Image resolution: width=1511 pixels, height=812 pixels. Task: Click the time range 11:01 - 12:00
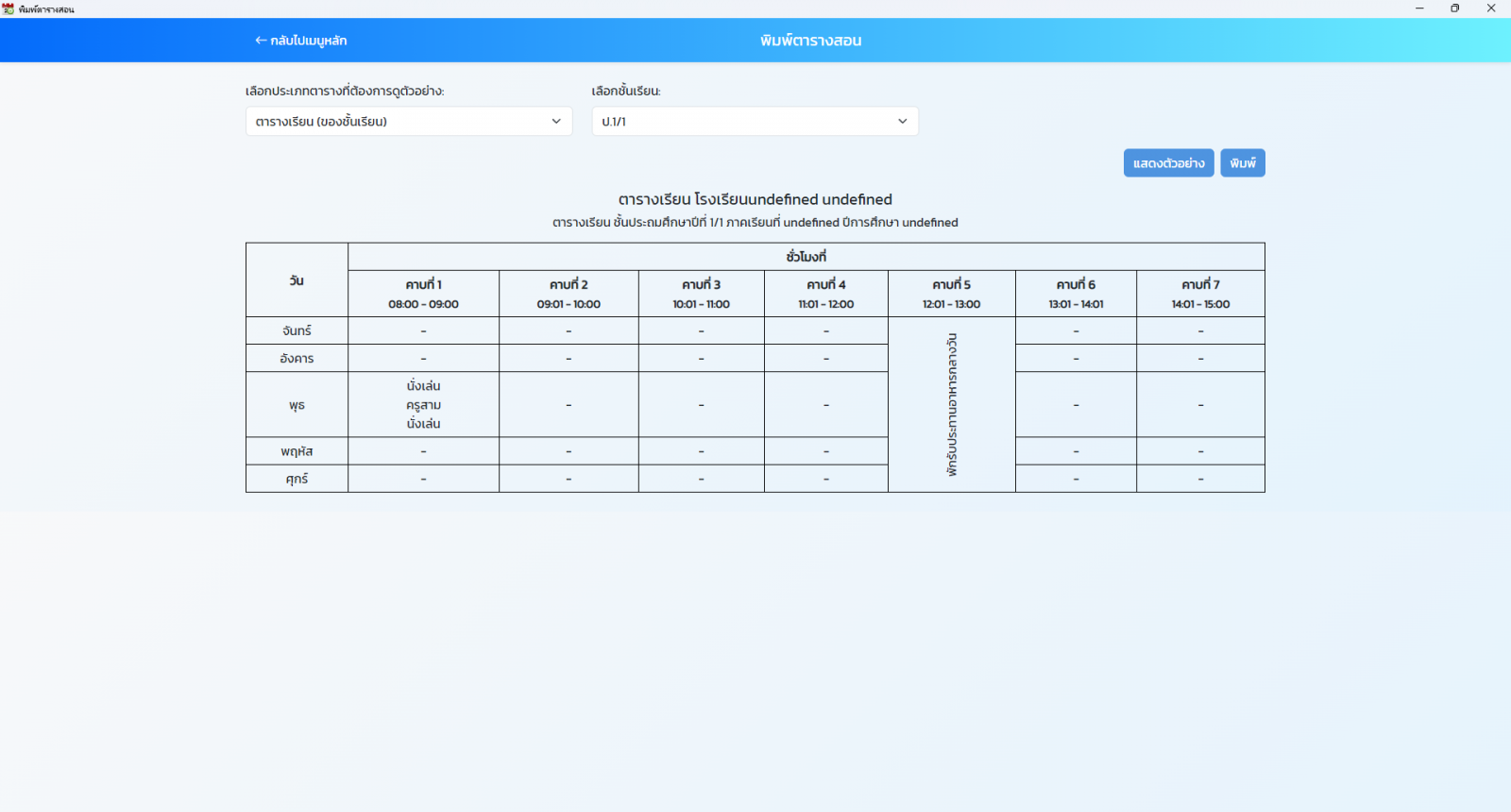[x=826, y=304]
